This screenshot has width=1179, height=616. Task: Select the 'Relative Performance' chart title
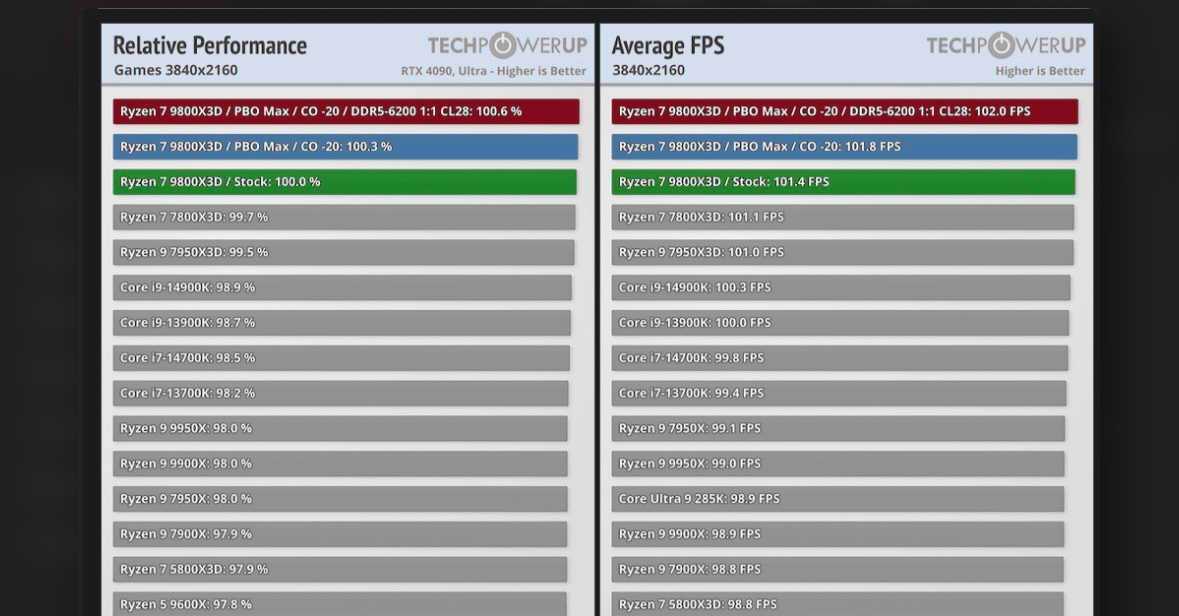click(210, 45)
